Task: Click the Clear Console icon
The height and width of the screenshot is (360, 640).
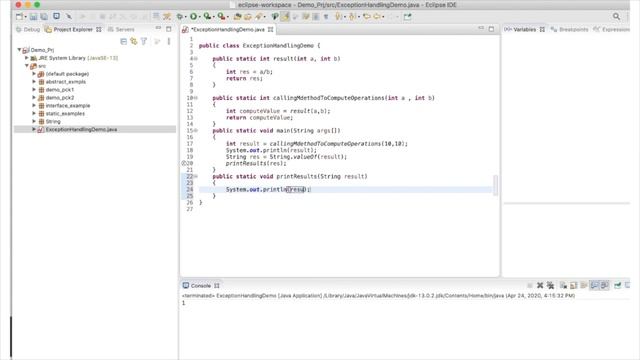Action: (563, 285)
